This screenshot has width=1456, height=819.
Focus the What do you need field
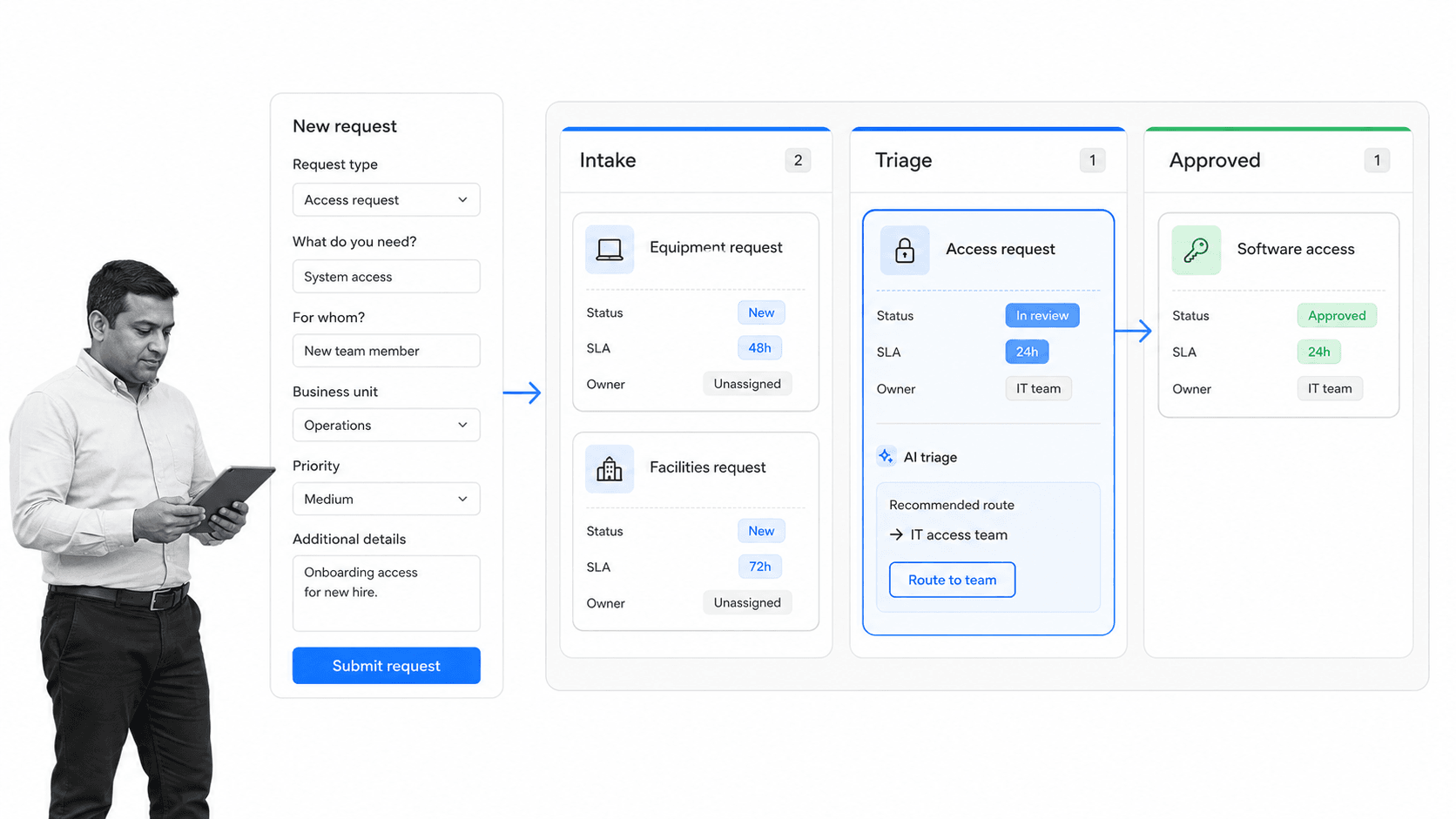point(386,276)
